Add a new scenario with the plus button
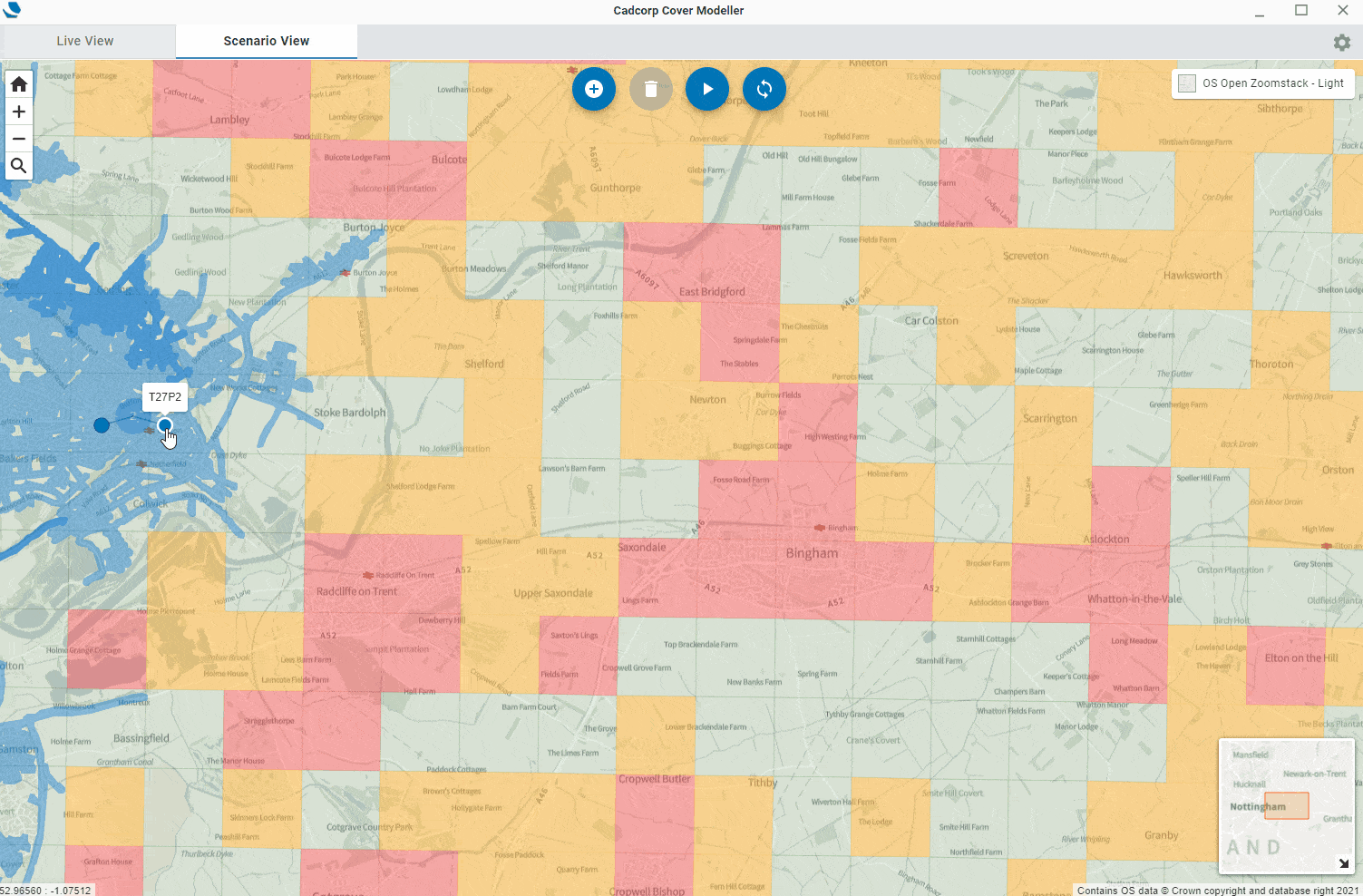 594,89
